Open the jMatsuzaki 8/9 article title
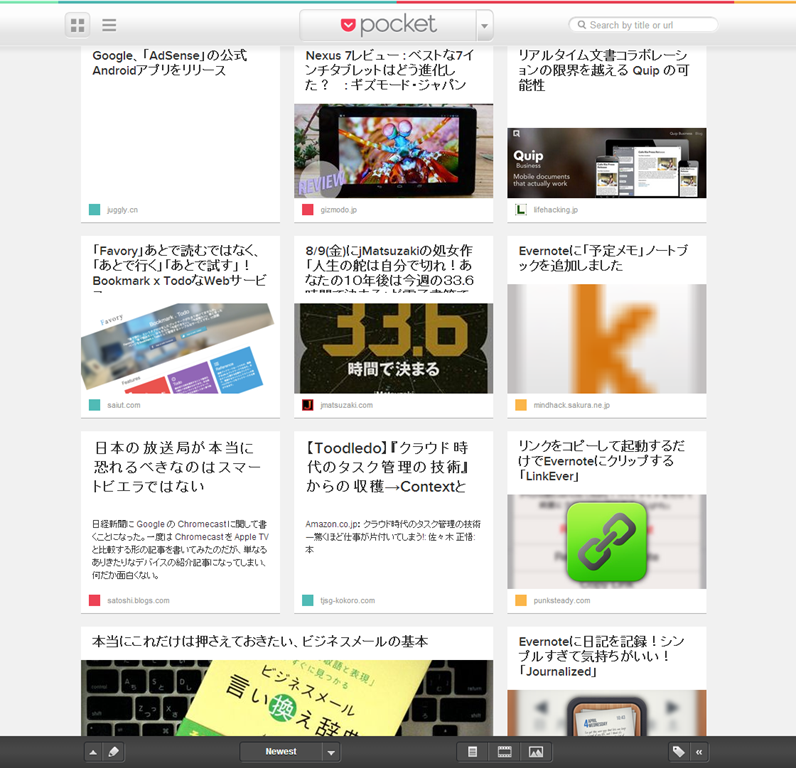The height and width of the screenshot is (768, 796). (x=389, y=268)
